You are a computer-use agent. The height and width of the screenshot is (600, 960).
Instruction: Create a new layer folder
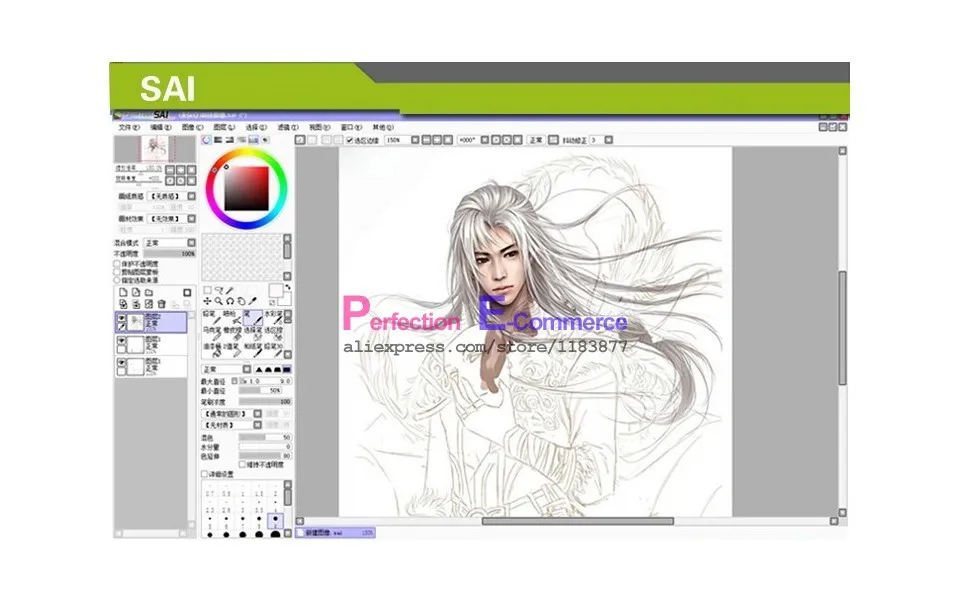[149, 292]
